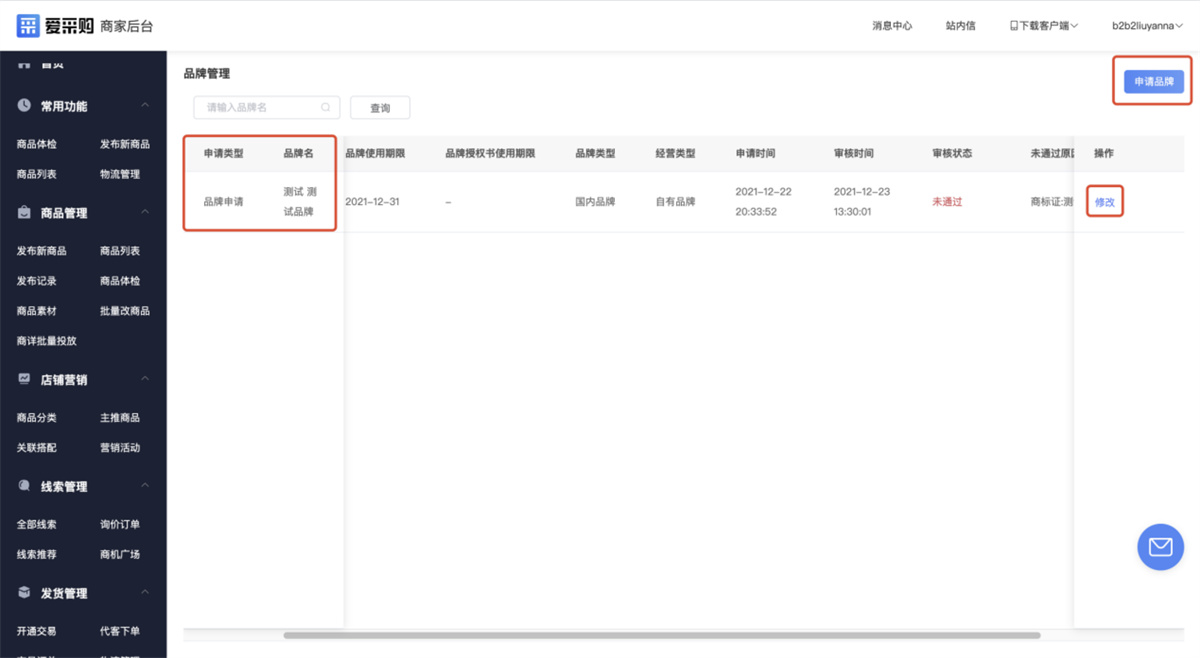
Task: Open the b2b2liuyanna account dropdown
Action: [x=1148, y=26]
